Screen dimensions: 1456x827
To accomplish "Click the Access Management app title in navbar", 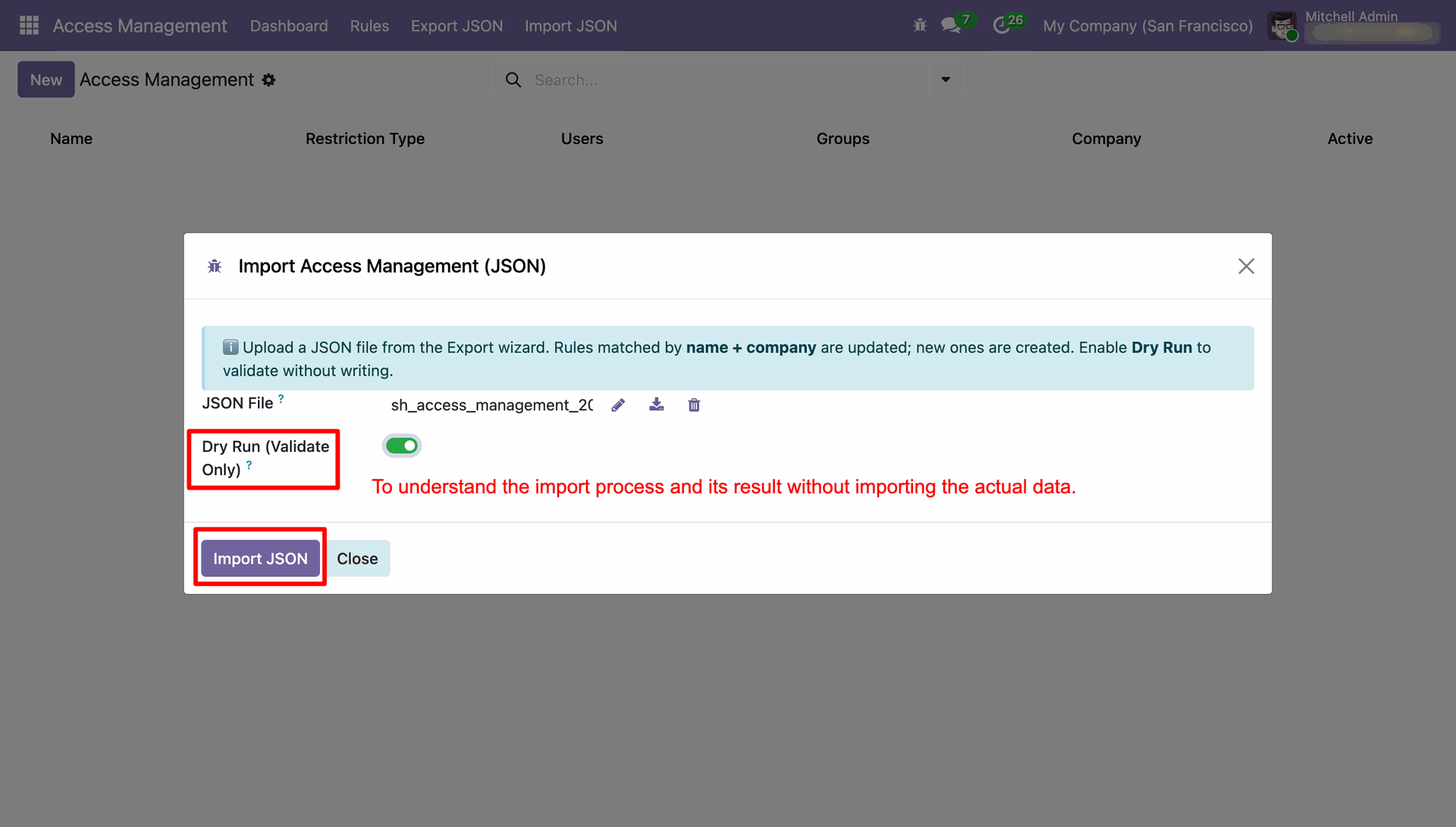I will (140, 26).
